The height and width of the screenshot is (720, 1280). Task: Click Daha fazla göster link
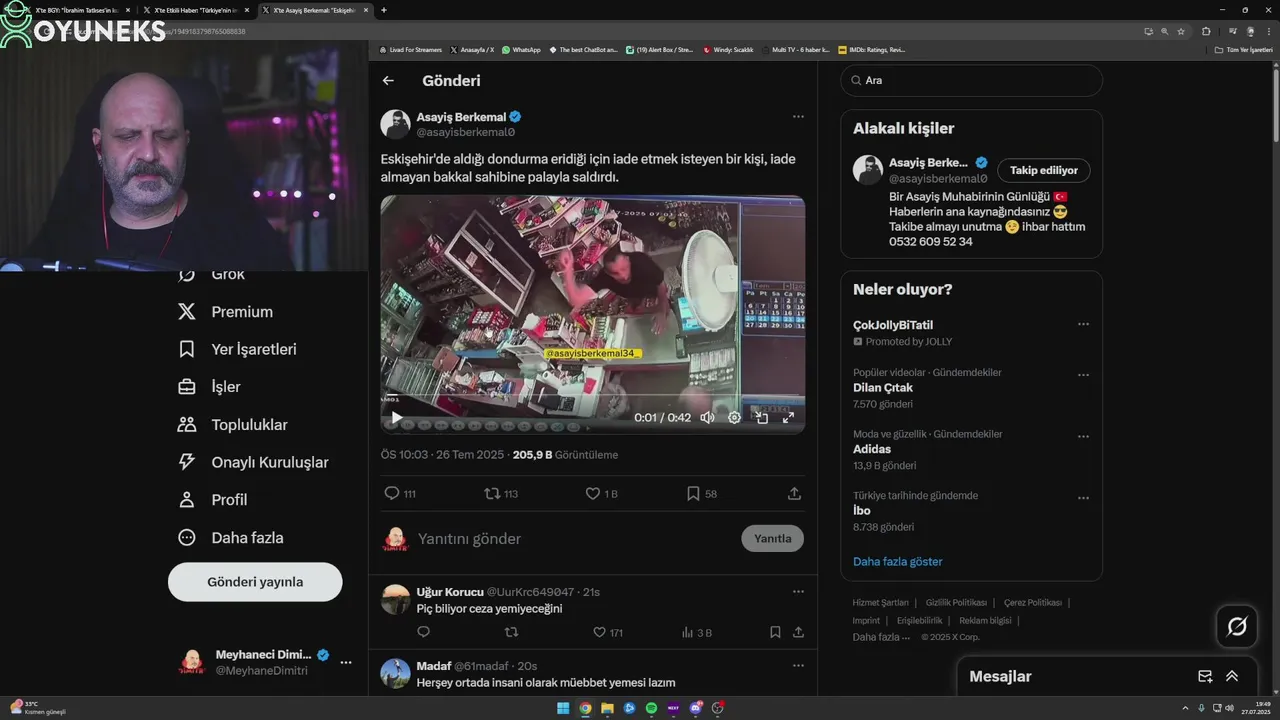897,562
